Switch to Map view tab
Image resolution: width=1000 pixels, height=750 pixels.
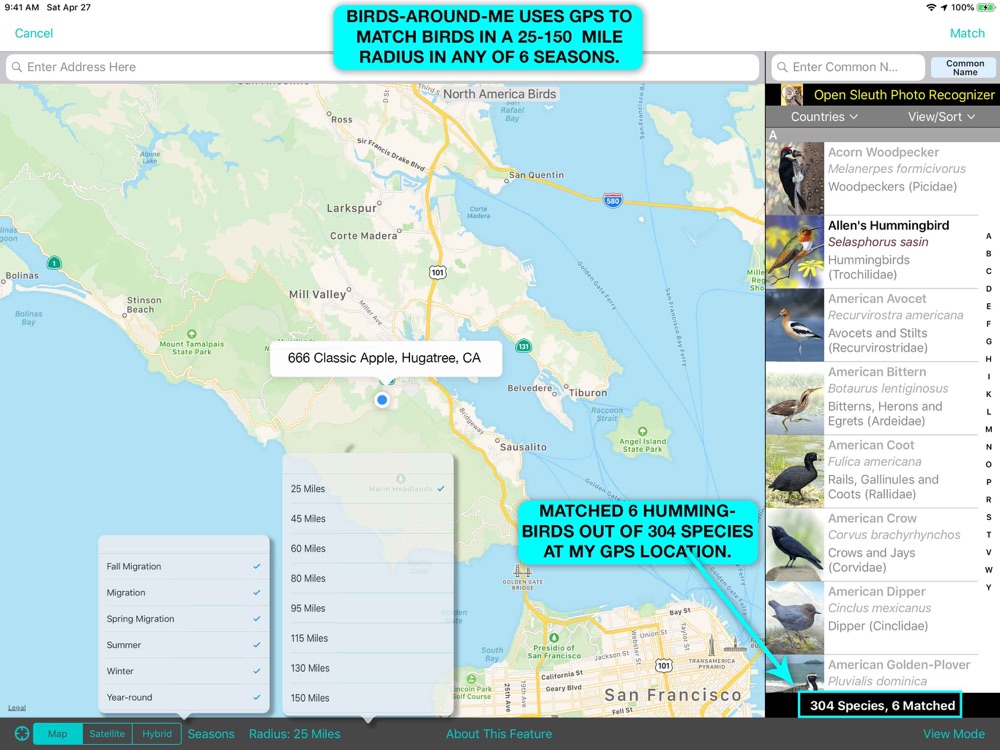click(57, 733)
